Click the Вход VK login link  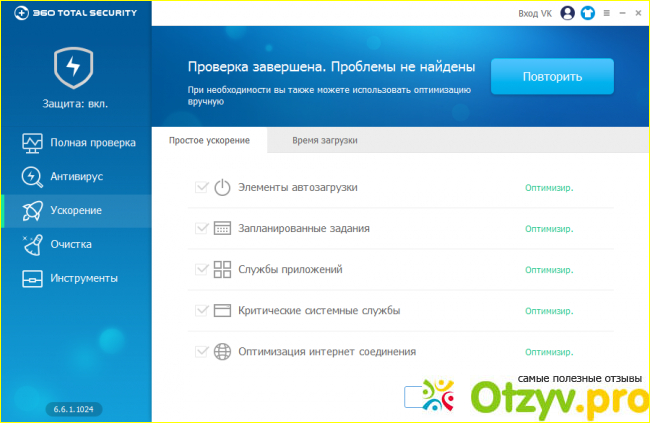(x=535, y=13)
